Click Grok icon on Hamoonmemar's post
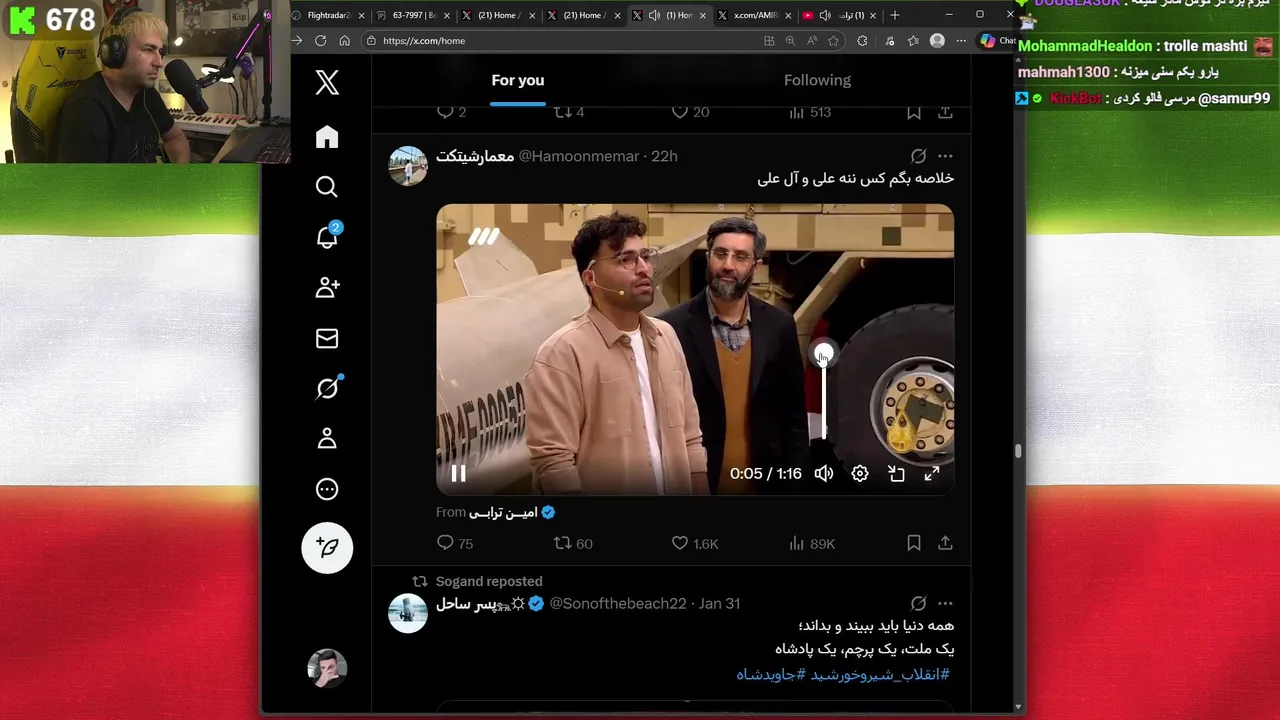1280x720 pixels. click(918, 156)
